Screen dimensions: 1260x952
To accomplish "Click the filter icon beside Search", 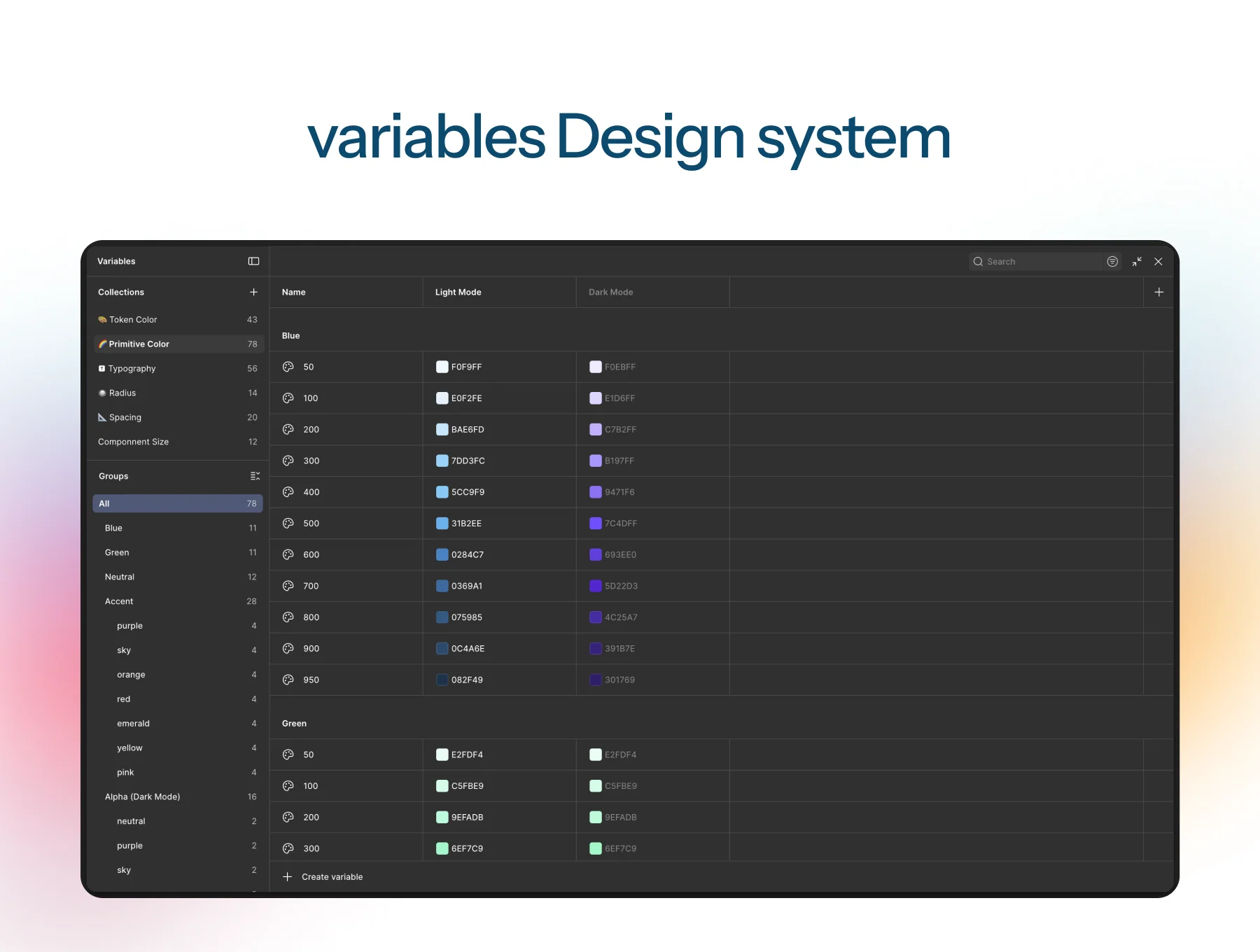I will [x=1112, y=261].
